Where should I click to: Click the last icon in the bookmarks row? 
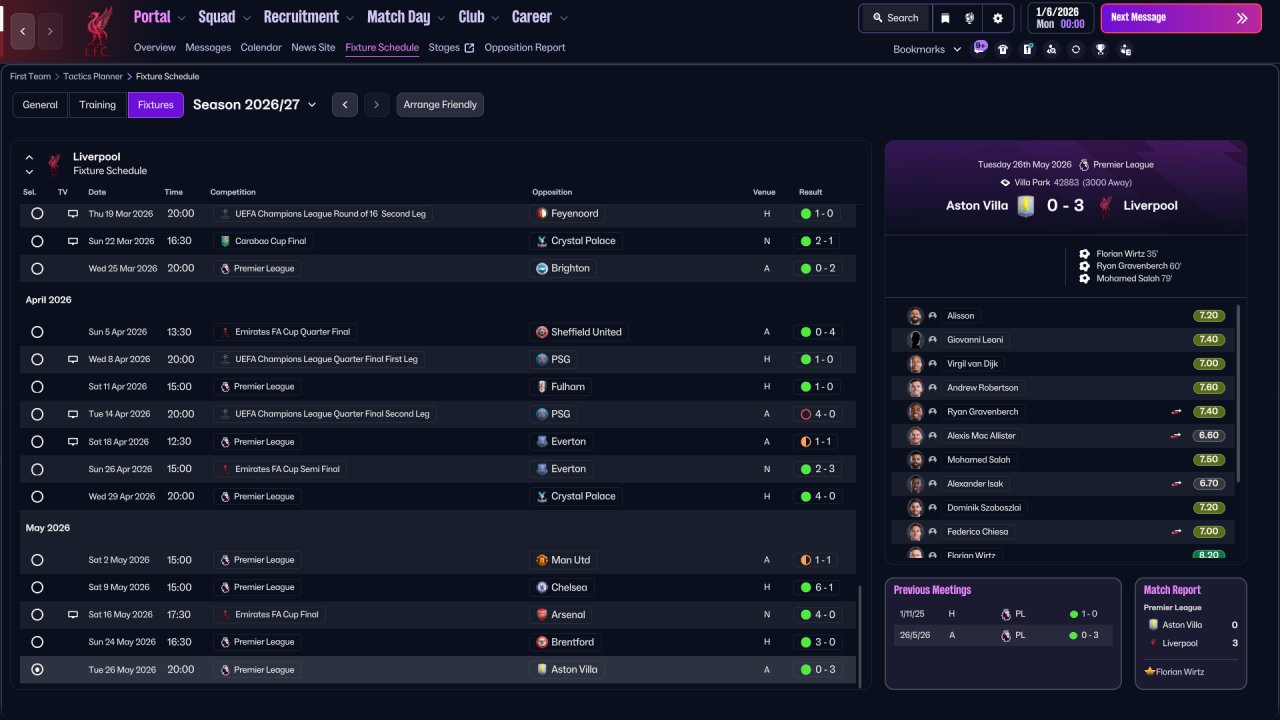[x=1126, y=49]
